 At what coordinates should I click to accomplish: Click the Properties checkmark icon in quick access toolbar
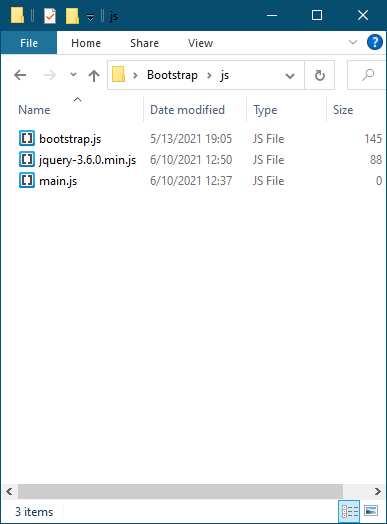(x=50, y=16)
